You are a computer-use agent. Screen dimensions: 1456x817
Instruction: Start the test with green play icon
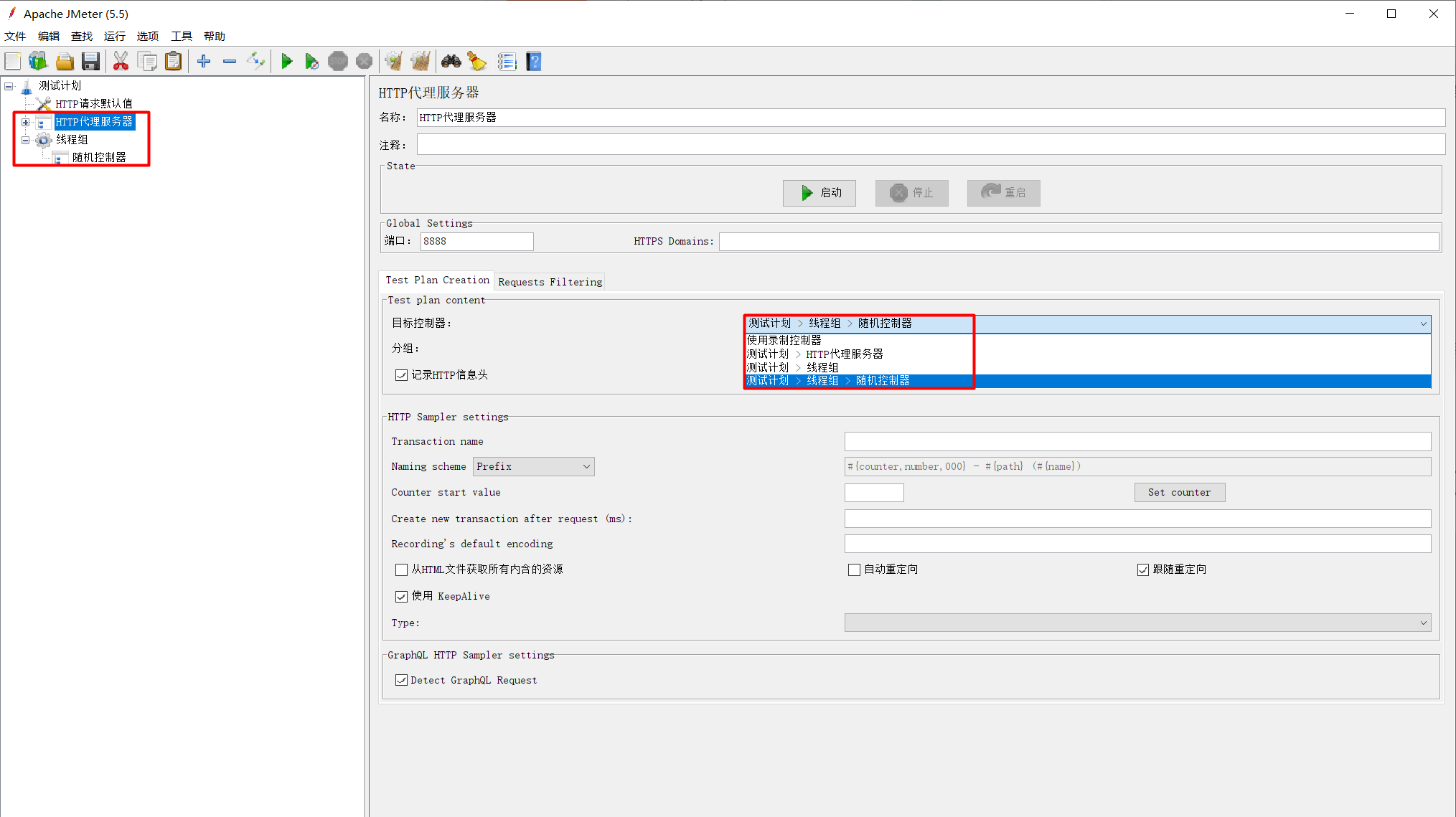286,62
